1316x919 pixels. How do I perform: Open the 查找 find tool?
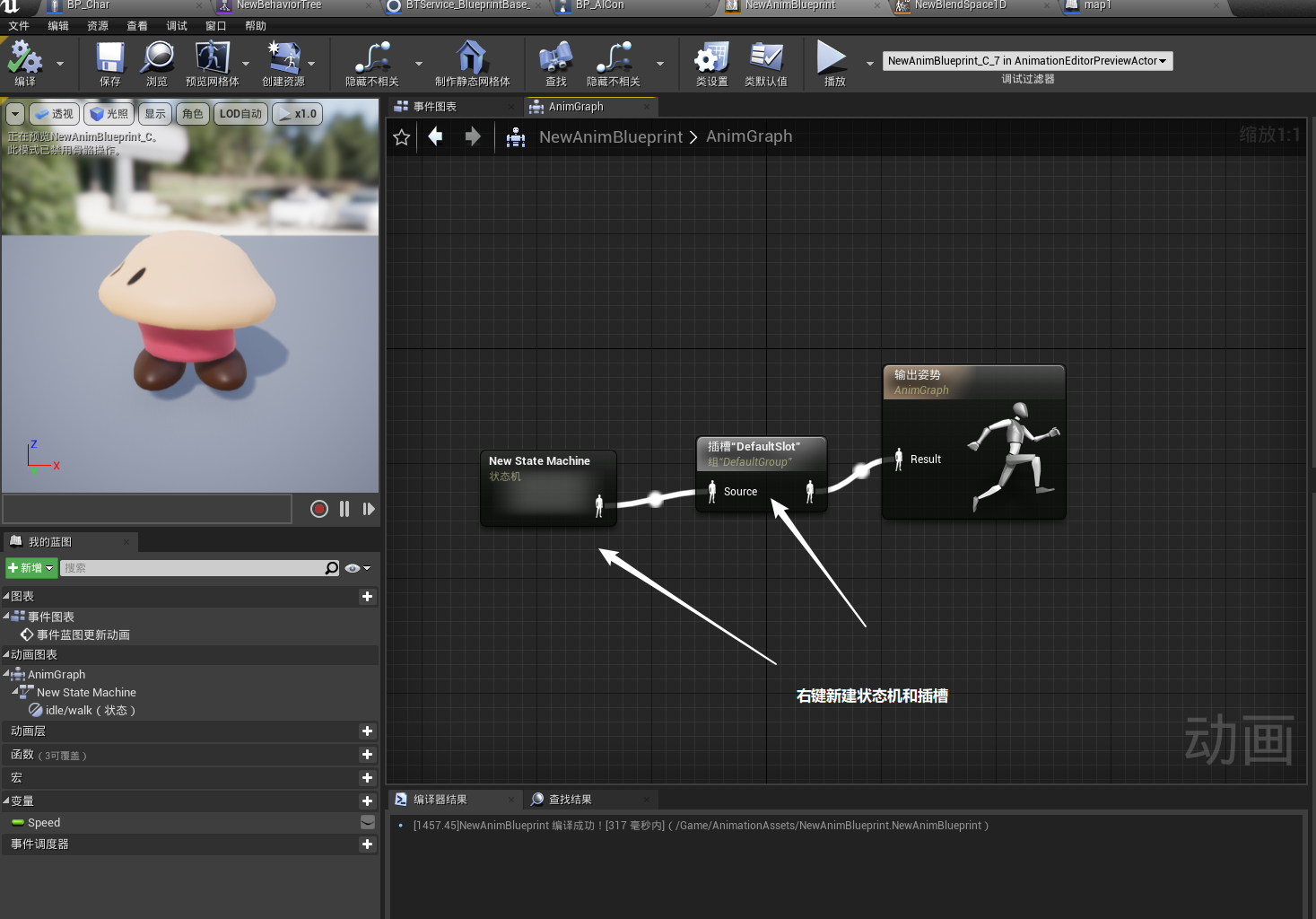tap(556, 64)
